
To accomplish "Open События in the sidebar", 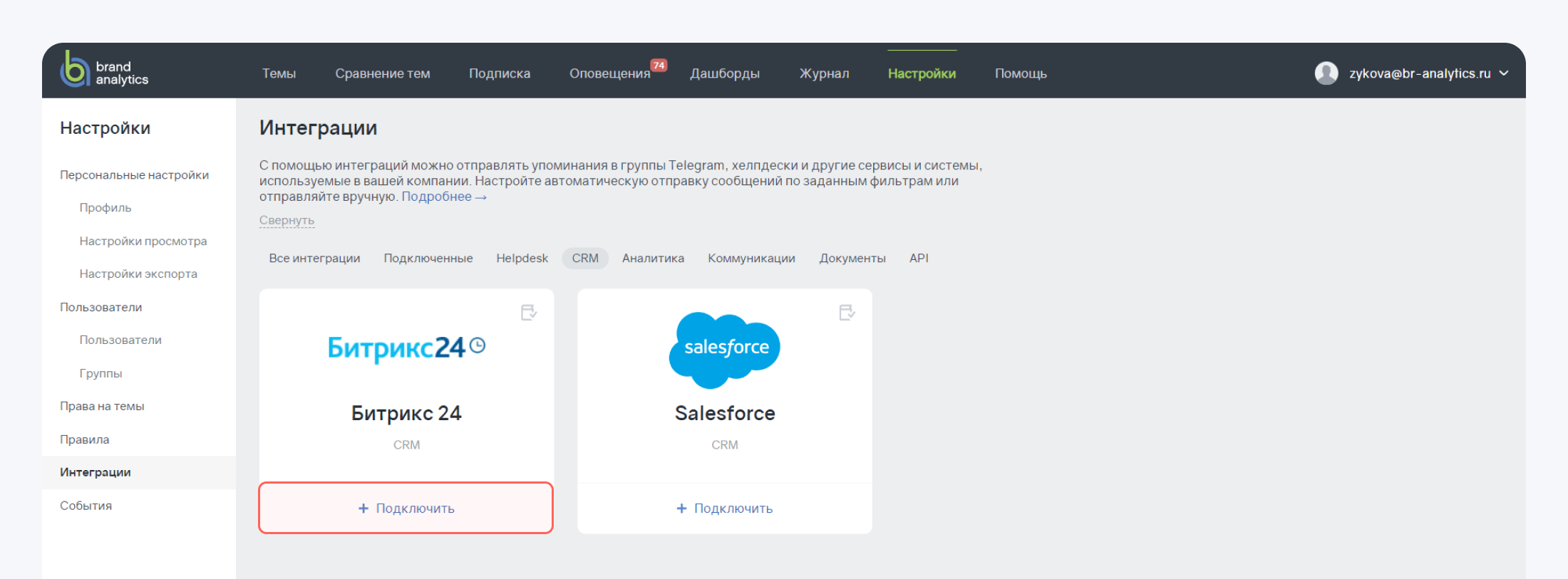I will point(86,506).
